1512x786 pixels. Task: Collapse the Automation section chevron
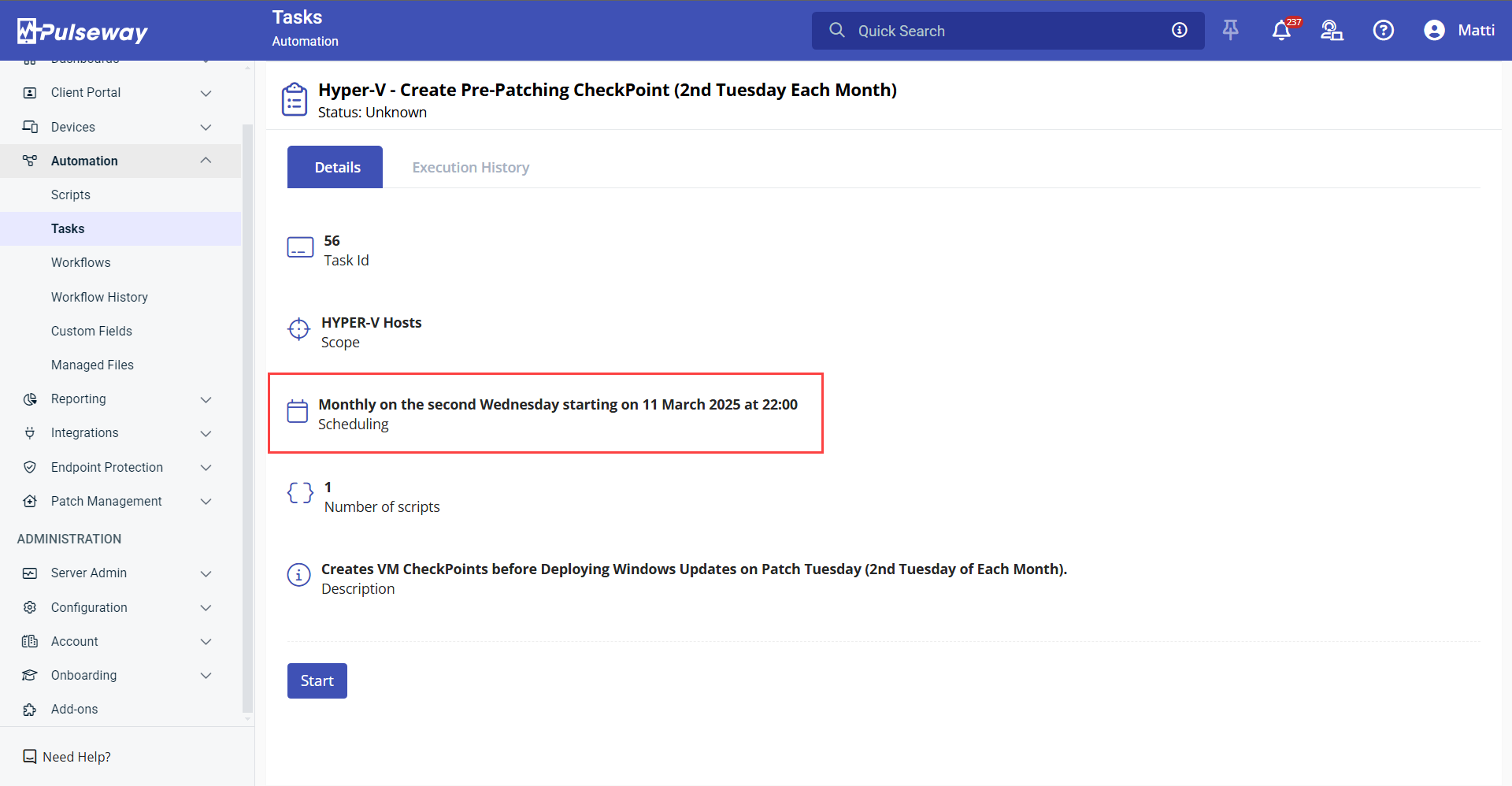point(206,161)
